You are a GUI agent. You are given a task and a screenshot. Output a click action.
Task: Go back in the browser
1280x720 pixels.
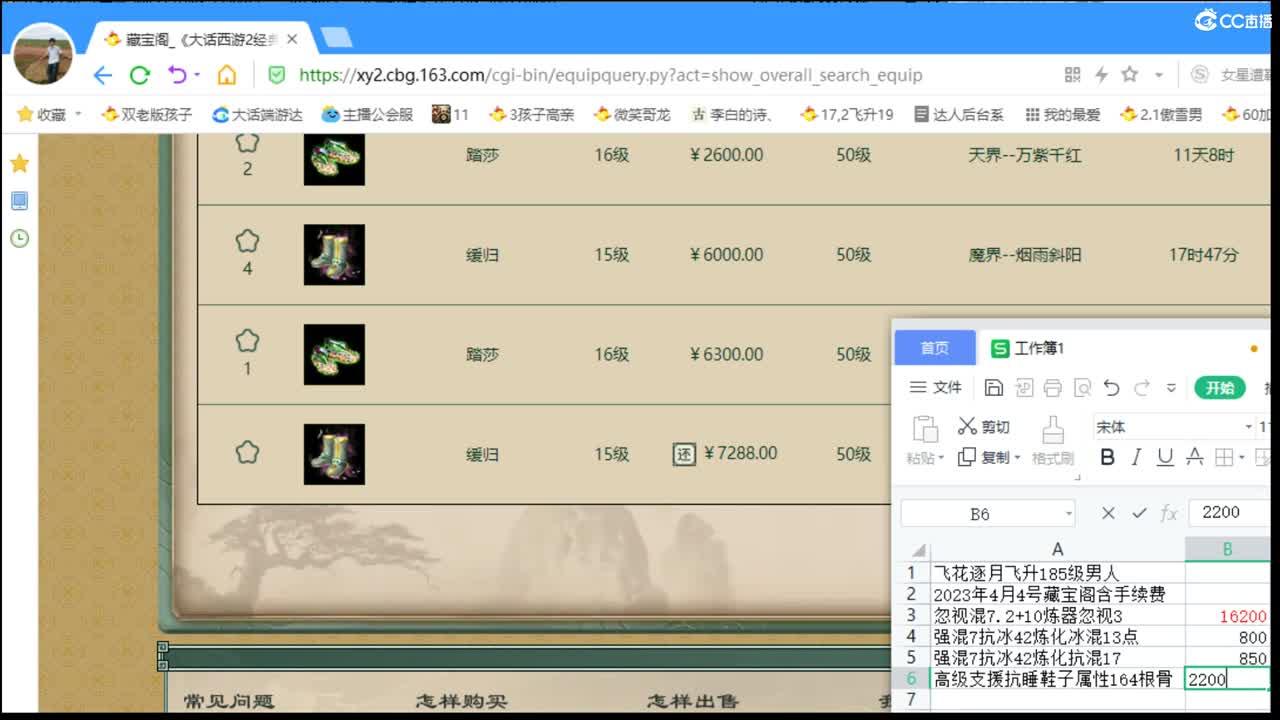(x=103, y=75)
